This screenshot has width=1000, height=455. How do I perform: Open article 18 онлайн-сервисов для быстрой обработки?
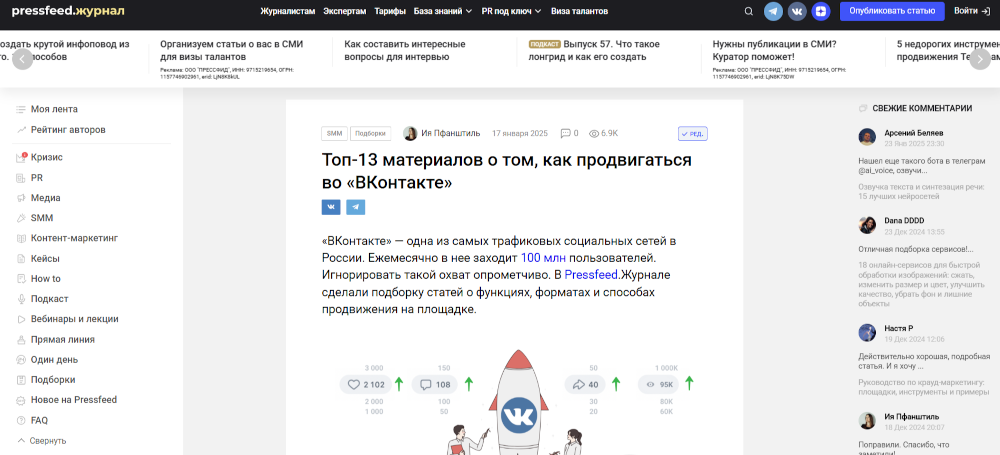point(923,284)
